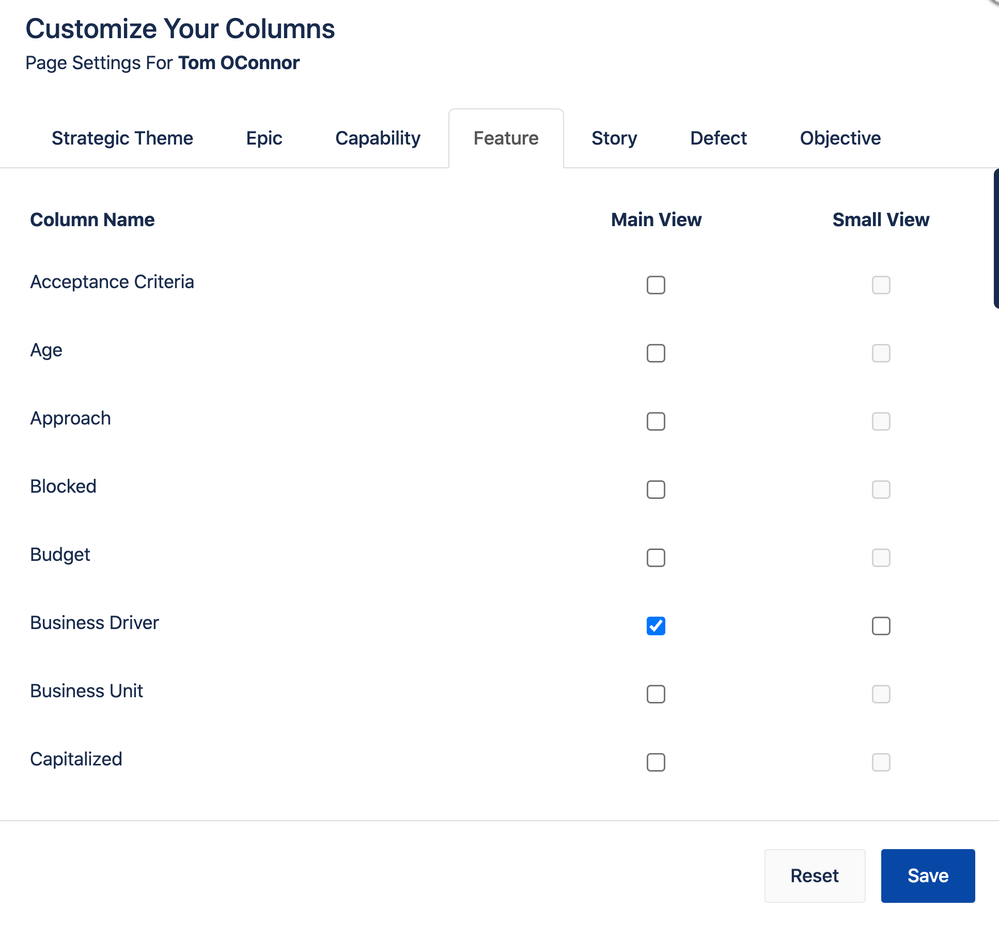This screenshot has height=942, width=999.
Task: Click the Feature tab
Action: tap(506, 138)
